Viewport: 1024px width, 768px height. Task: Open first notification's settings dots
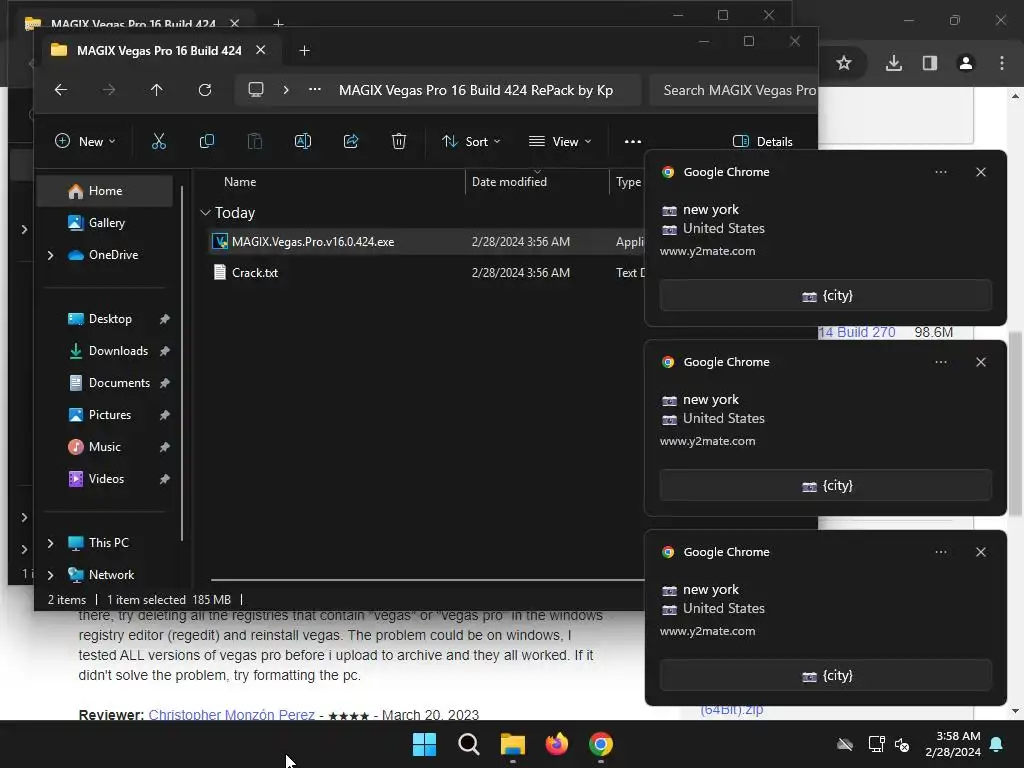(x=941, y=172)
